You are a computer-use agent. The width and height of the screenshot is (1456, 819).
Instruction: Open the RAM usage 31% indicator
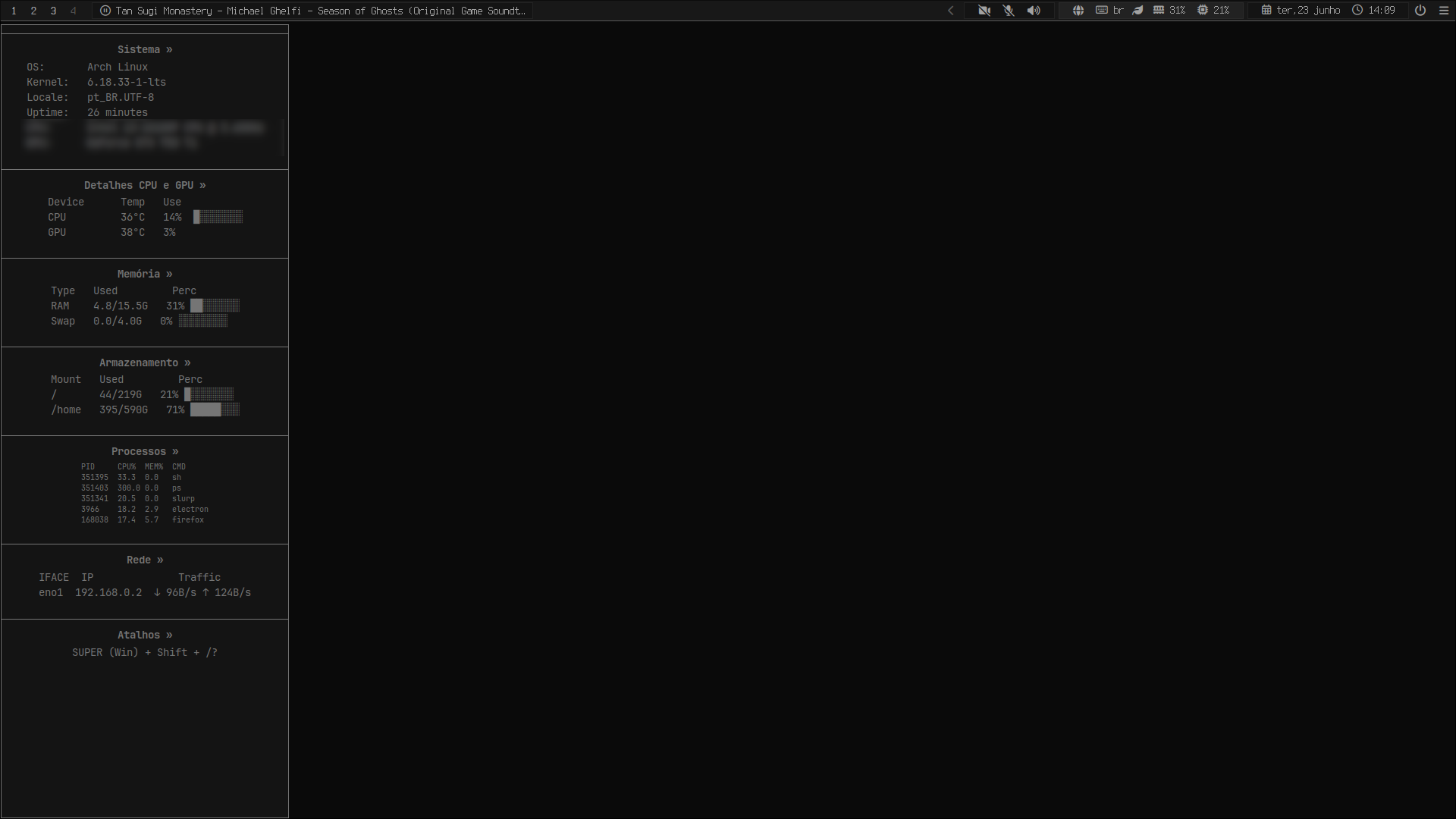coord(1169,11)
